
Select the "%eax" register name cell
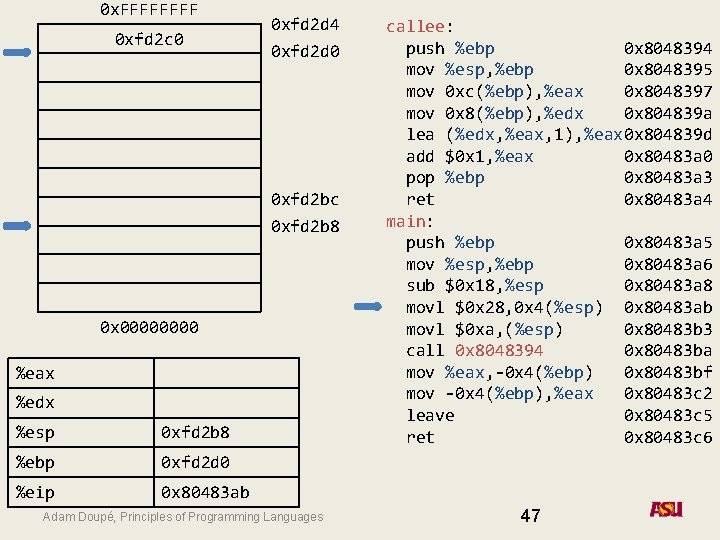[81, 373]
